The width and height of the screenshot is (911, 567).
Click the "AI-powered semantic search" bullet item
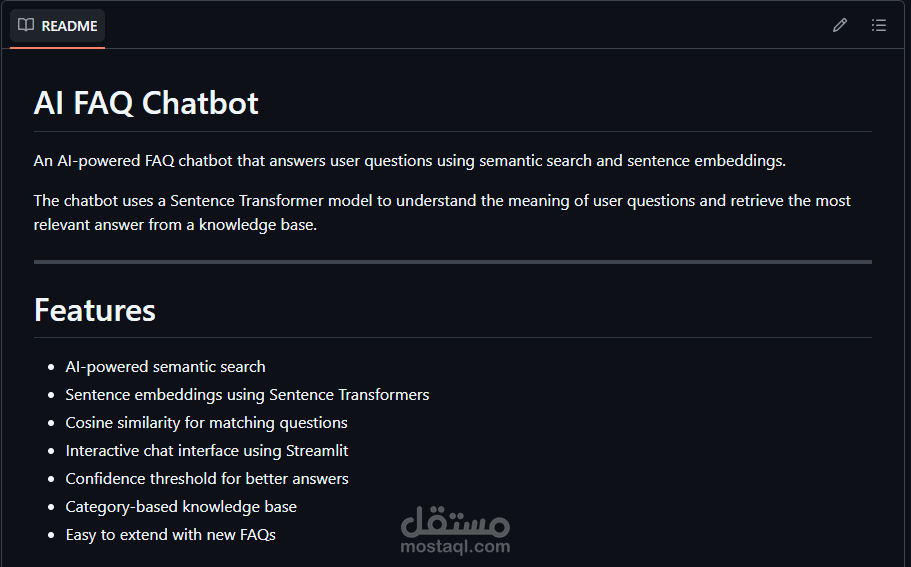coord(165,367)
